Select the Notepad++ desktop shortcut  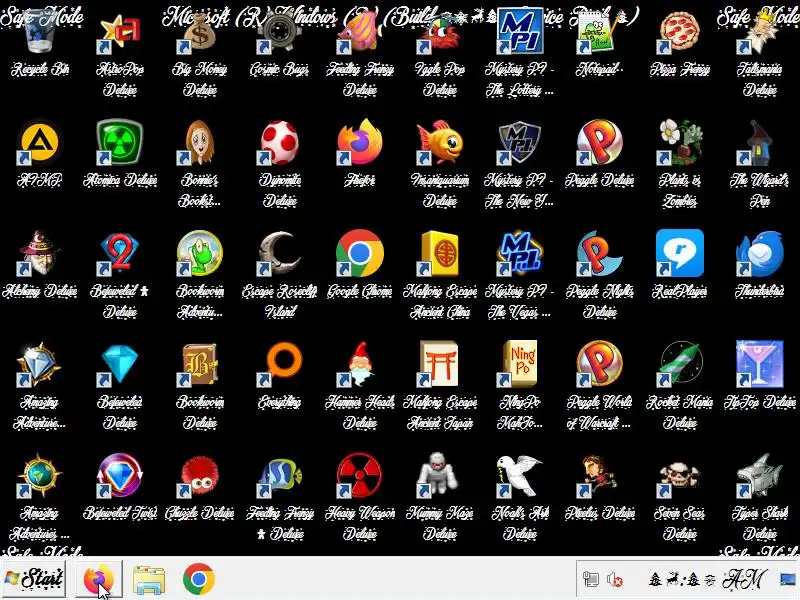(x=599, y=33)
